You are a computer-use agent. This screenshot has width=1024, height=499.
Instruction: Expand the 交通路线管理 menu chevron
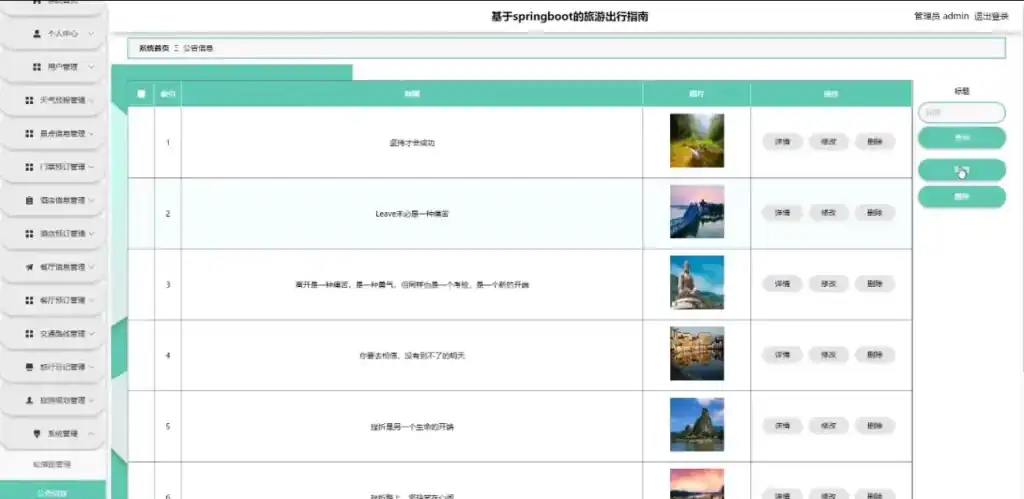(91, 334)
